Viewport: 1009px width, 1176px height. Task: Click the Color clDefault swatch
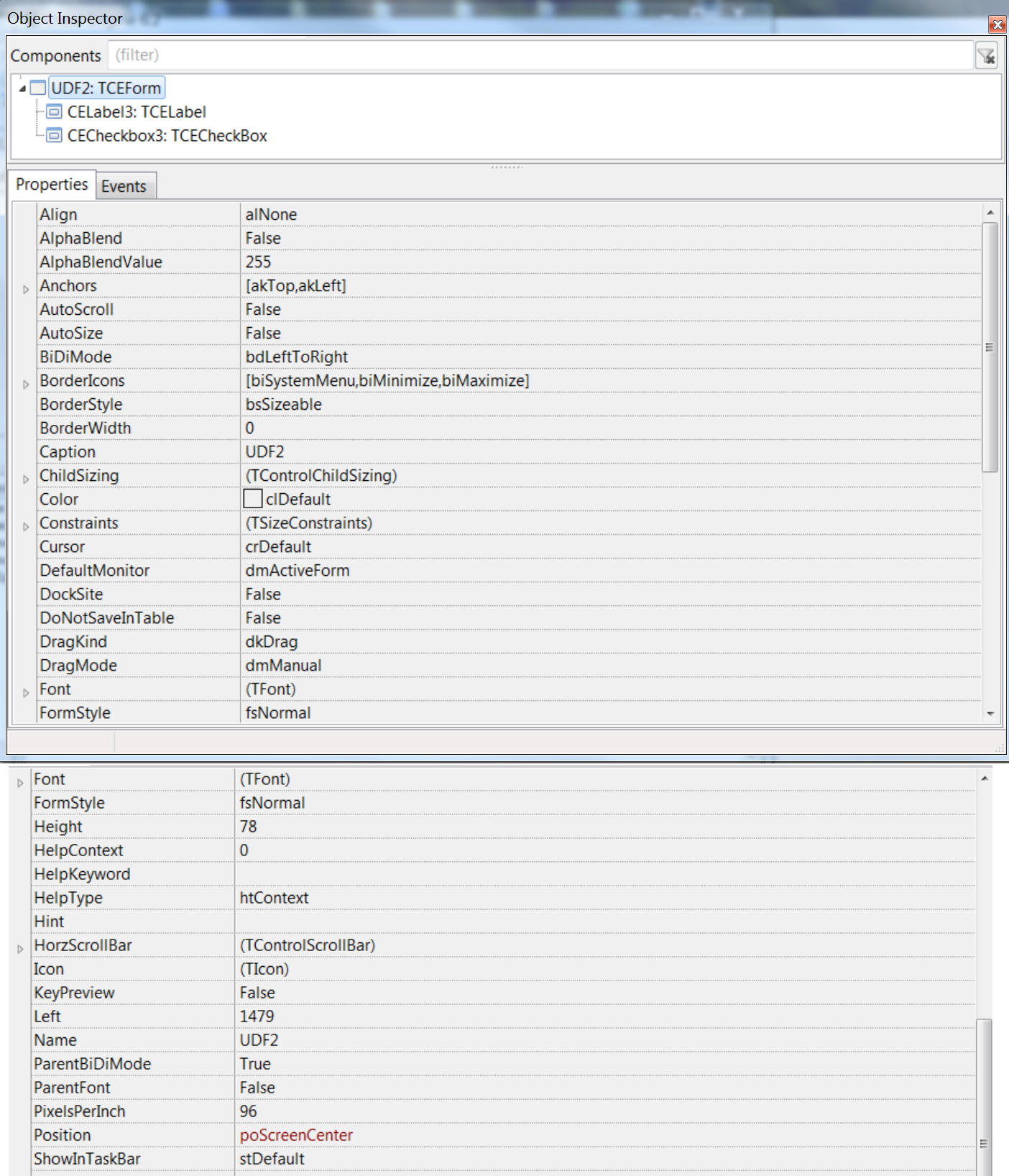point(252,499)
